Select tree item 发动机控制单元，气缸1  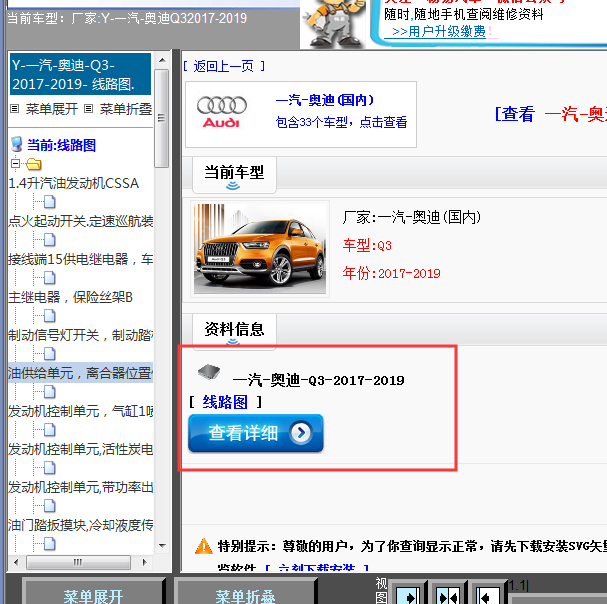[81, 411]
